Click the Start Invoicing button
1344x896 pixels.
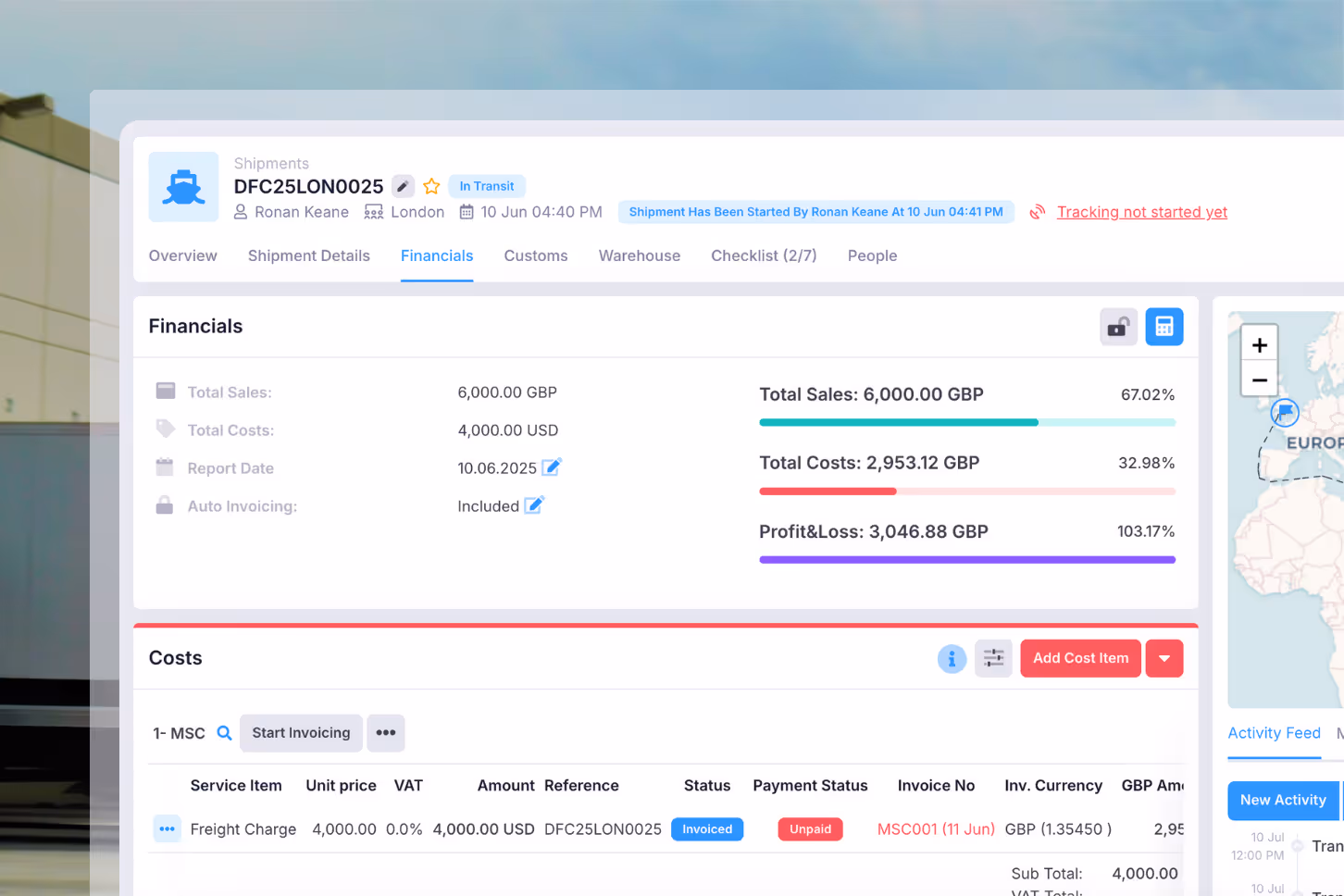pos(301,733)
